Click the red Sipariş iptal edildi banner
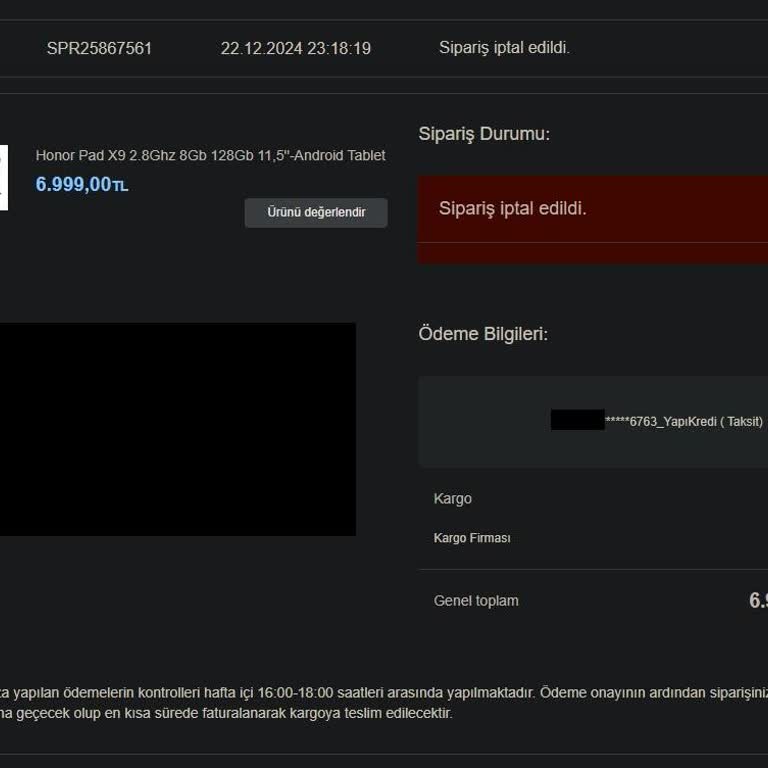Viewport: 768px width, 768px height. pyautogui.click(x=592, y=220)
